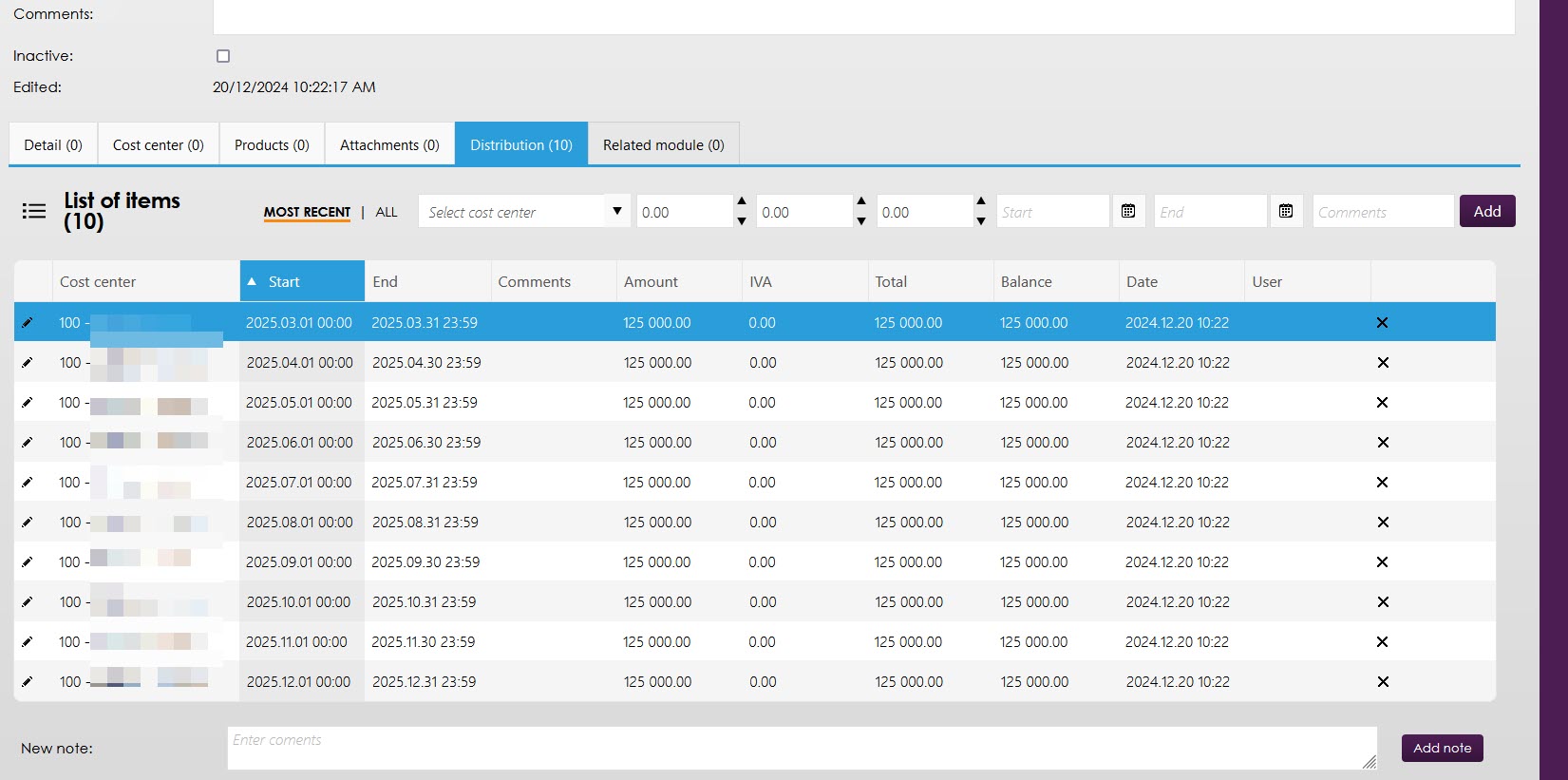Screen dimensions: 1568x780
Task: Decrease the second 0.00 amount spinner
Action: pyautogui.click(x=861, y=220)
